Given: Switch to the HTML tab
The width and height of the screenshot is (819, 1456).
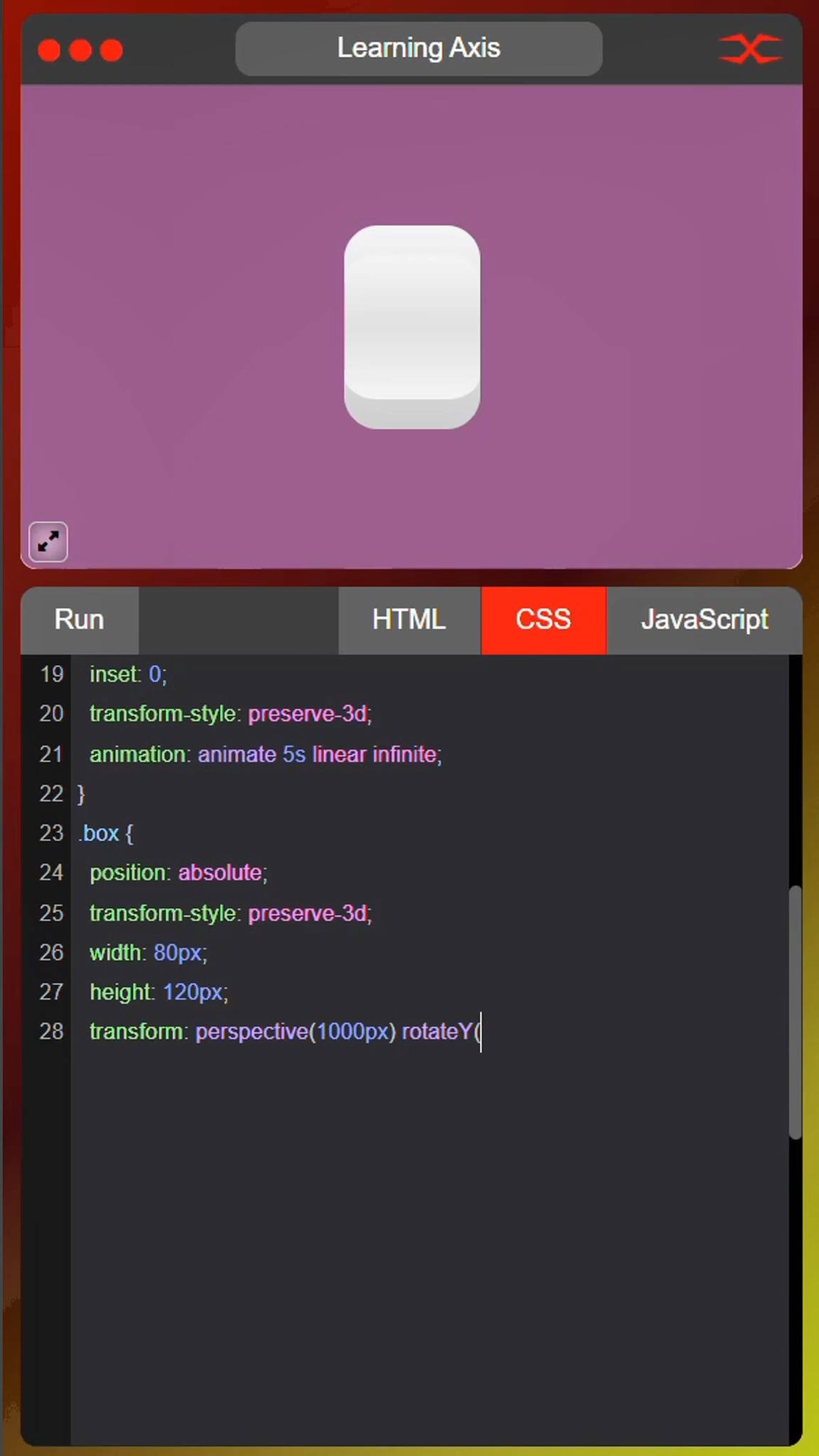Looking at the screenshot, I should 409,620.
